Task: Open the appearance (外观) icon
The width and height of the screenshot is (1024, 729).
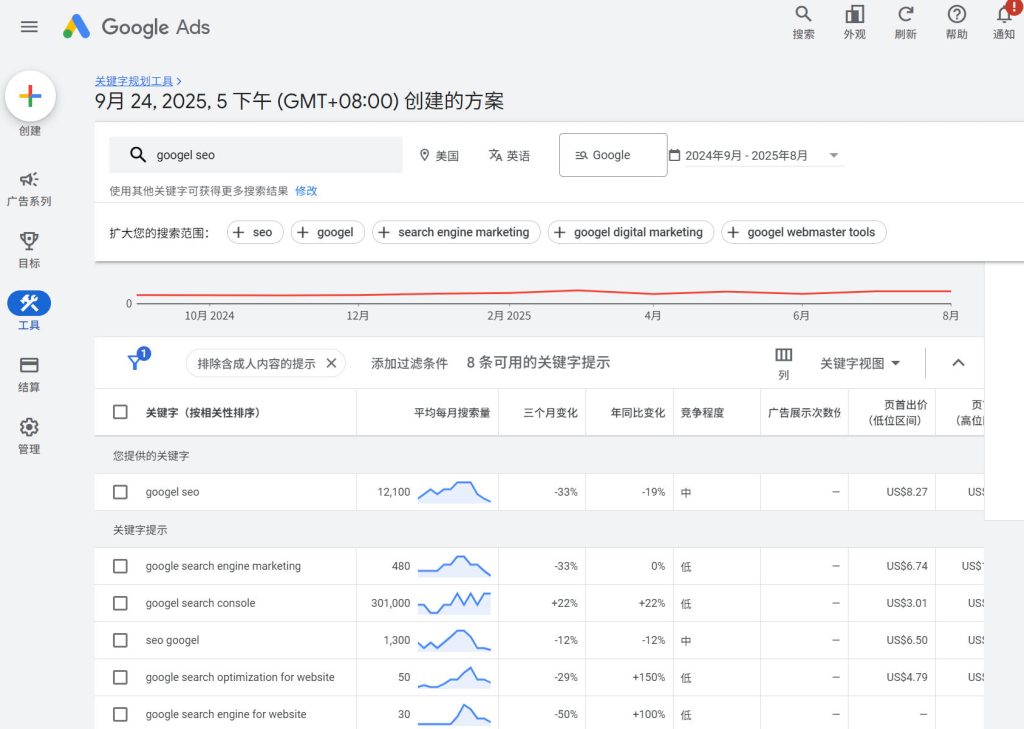Action: [854, 14]
